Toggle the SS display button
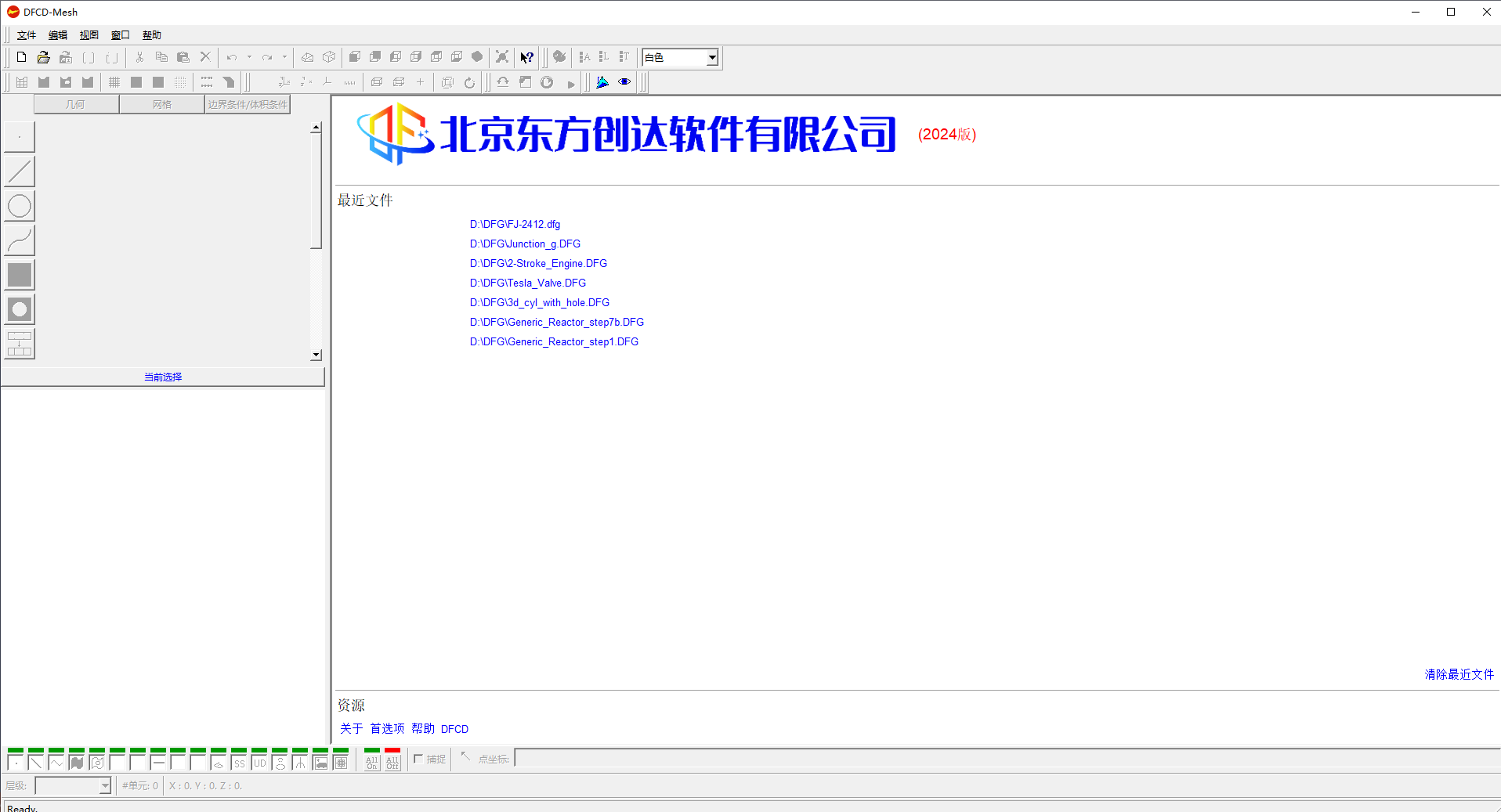This screenshot has width=1501, height=812. click(x=240, y=761)
